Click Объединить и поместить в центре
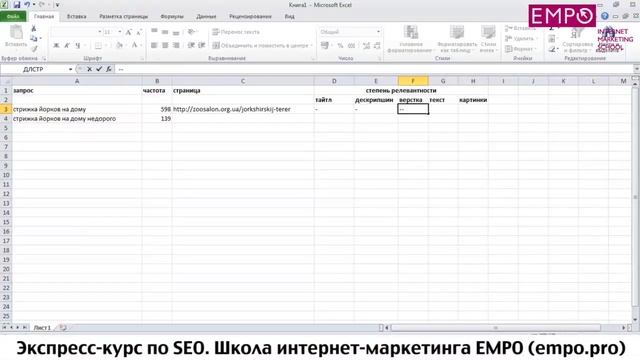 [262, 45]
